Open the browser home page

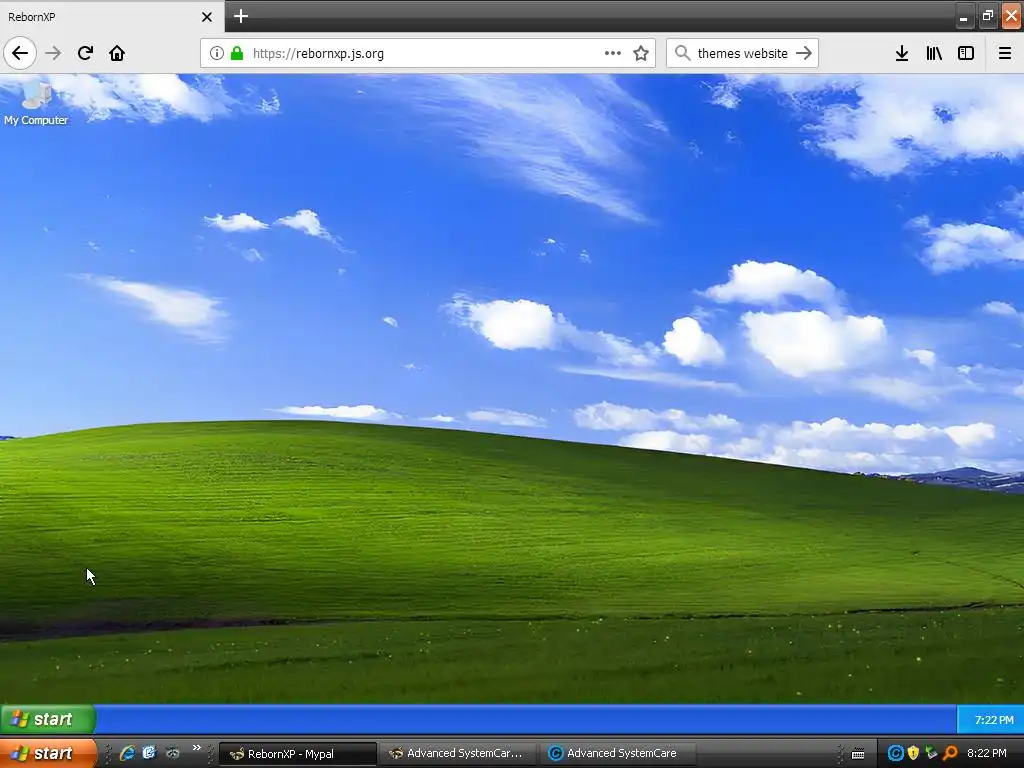117,53
